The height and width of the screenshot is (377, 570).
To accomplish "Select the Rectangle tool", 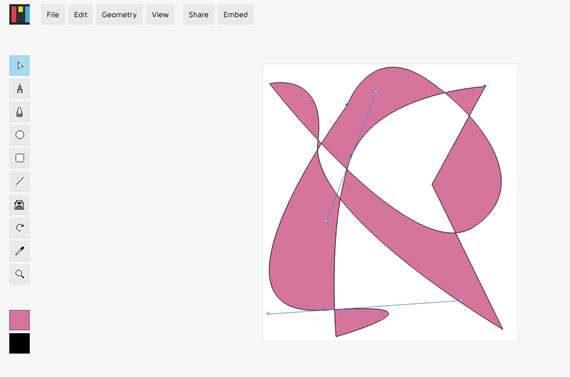I will coord(20,158).
